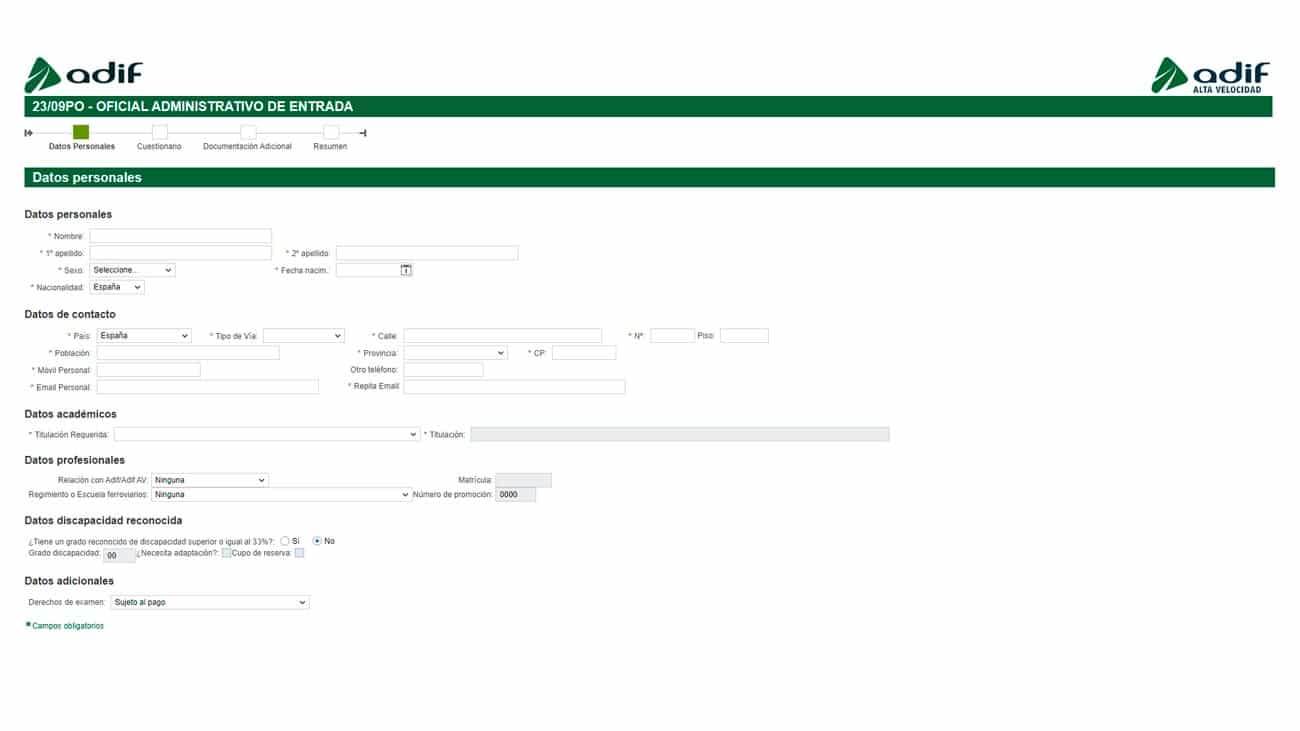Screen dimensions: 1300x731
Task: Click the 23/09PO Oficial Administrativo title
Action: (192, 106)
